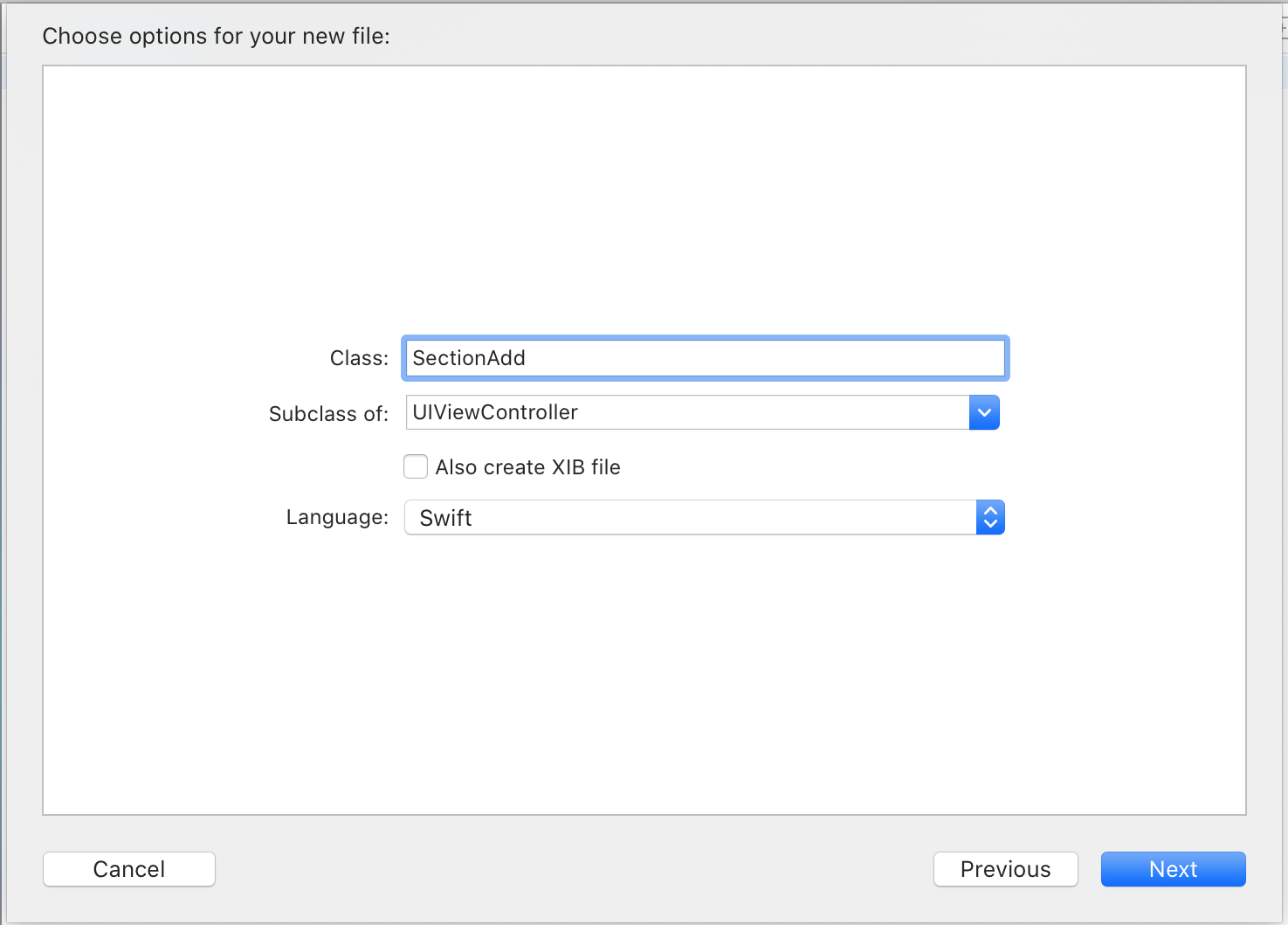Click the word Swift in Language selector
Image resolution: width=1288 pixels, height=925 pixels.
(x=445, y=518)
